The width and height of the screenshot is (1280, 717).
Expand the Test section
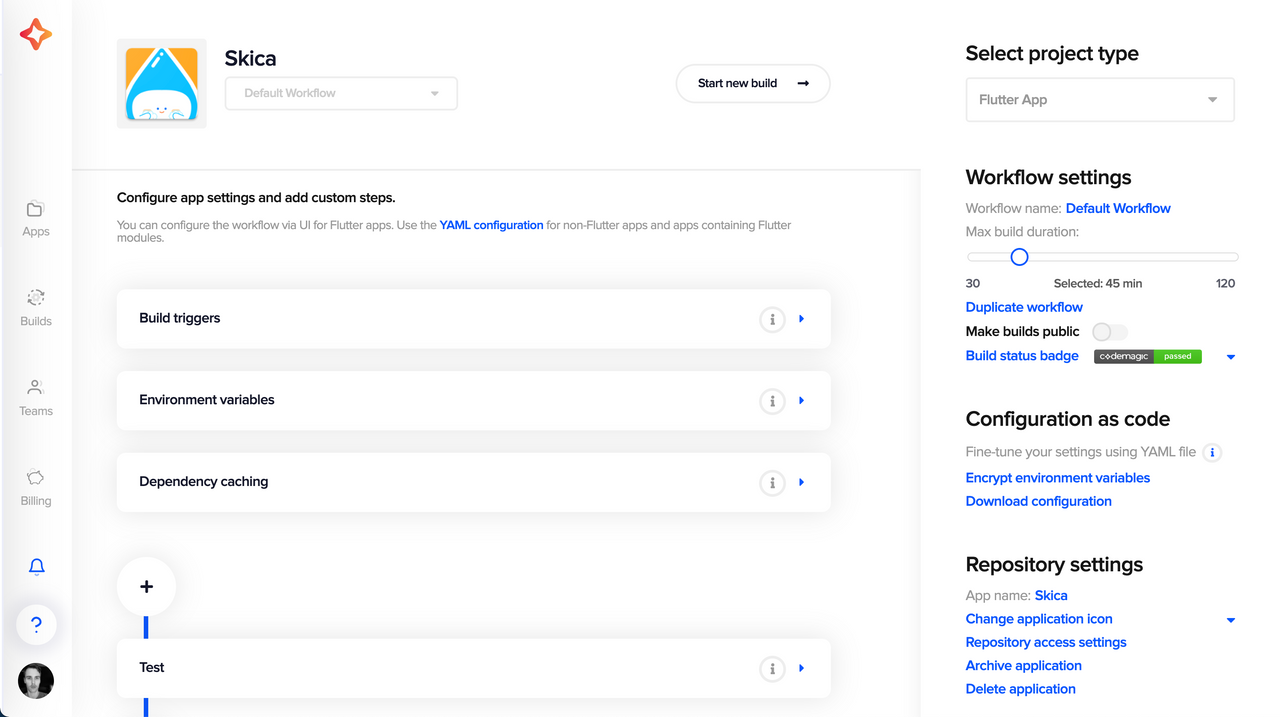[802, 668]
